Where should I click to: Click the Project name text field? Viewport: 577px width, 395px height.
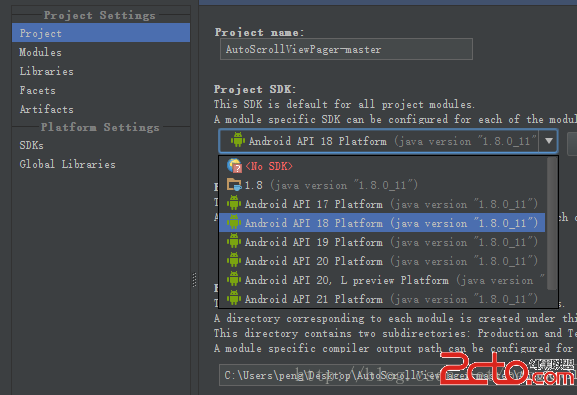click(x=346, y=49)
